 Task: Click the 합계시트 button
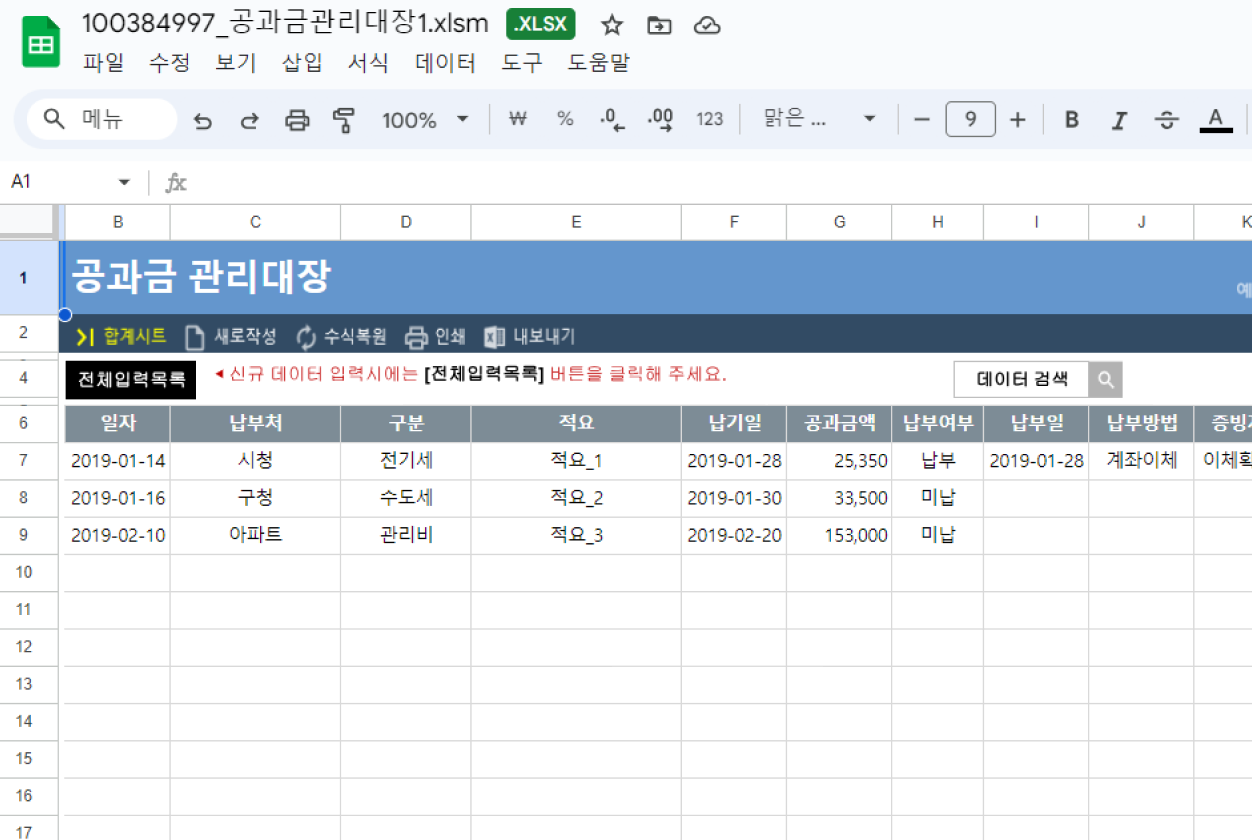point(122,336)
